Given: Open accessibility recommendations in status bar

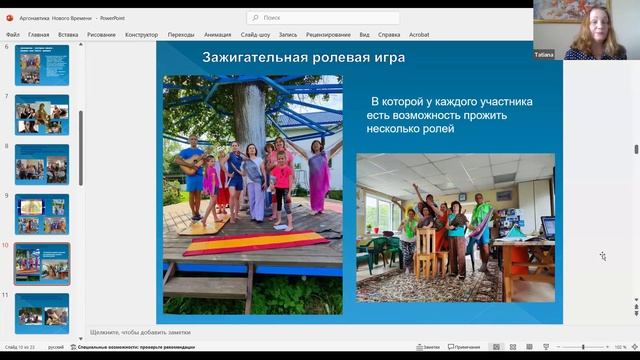Looking at the screenshot, I should [133, 347].
